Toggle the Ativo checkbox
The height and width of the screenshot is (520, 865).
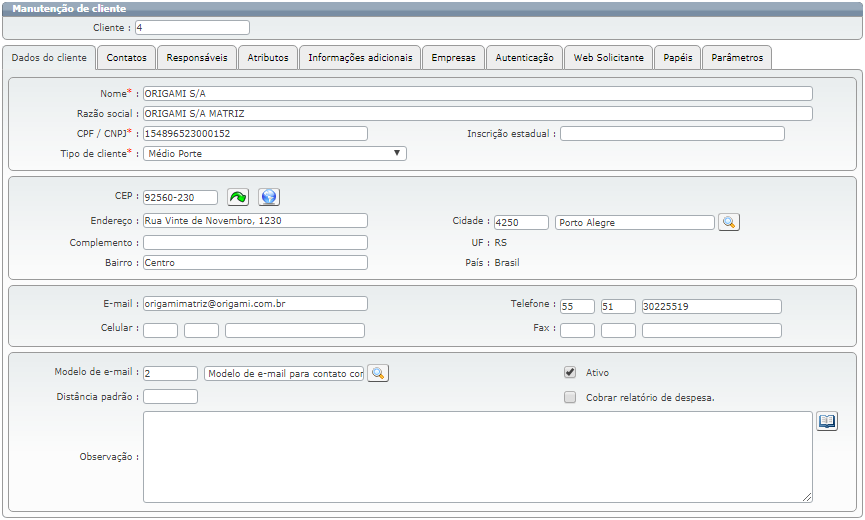click(x=570, y=372)
